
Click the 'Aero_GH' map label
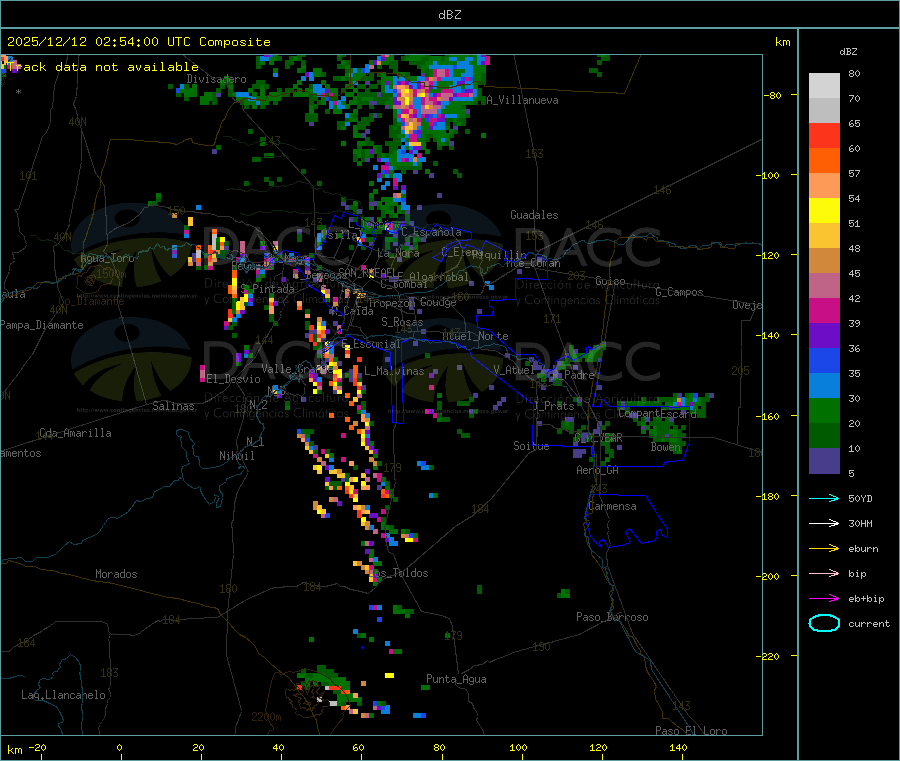597,470
